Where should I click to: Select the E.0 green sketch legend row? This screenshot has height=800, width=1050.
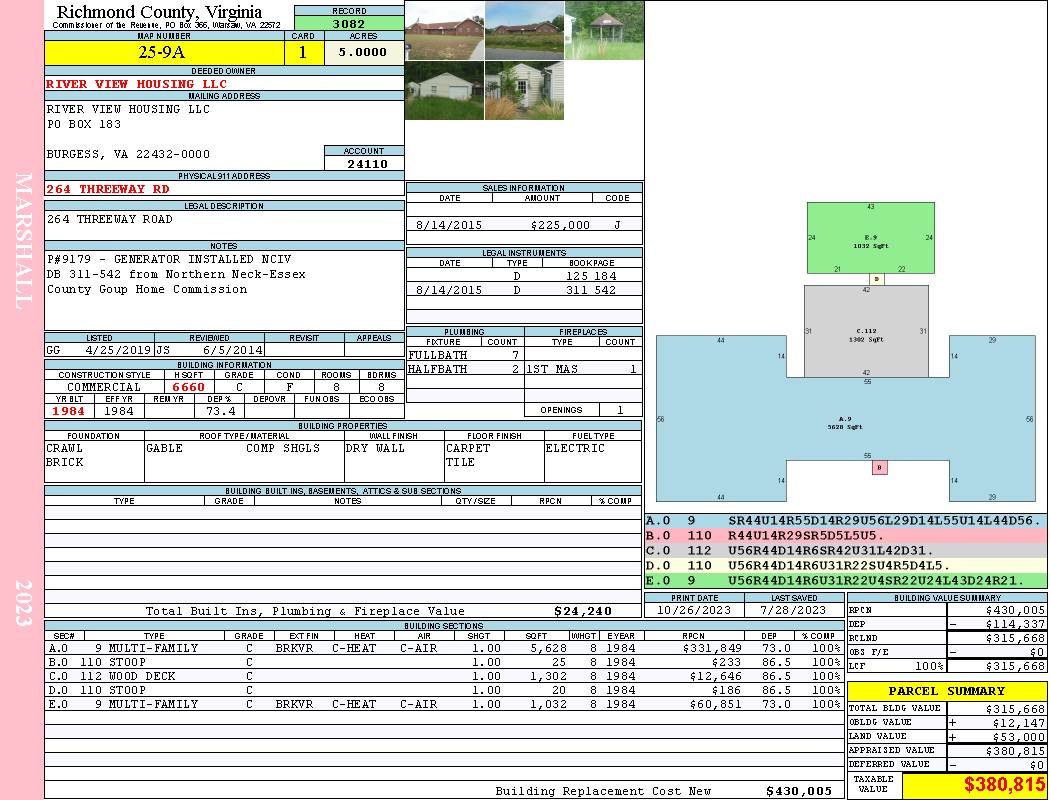[845, 580]
